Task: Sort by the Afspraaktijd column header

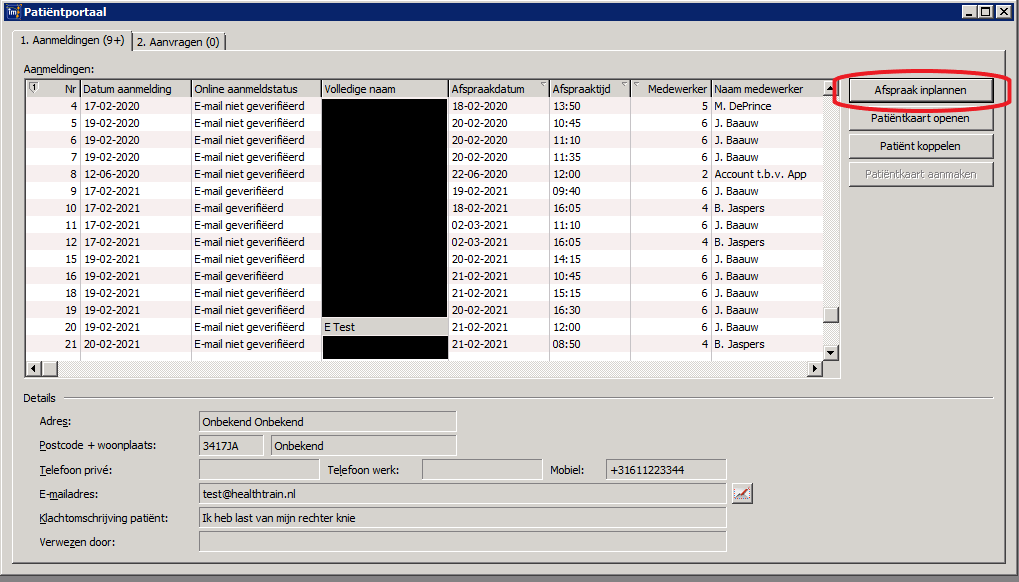Action: click(x=589, y=89)
